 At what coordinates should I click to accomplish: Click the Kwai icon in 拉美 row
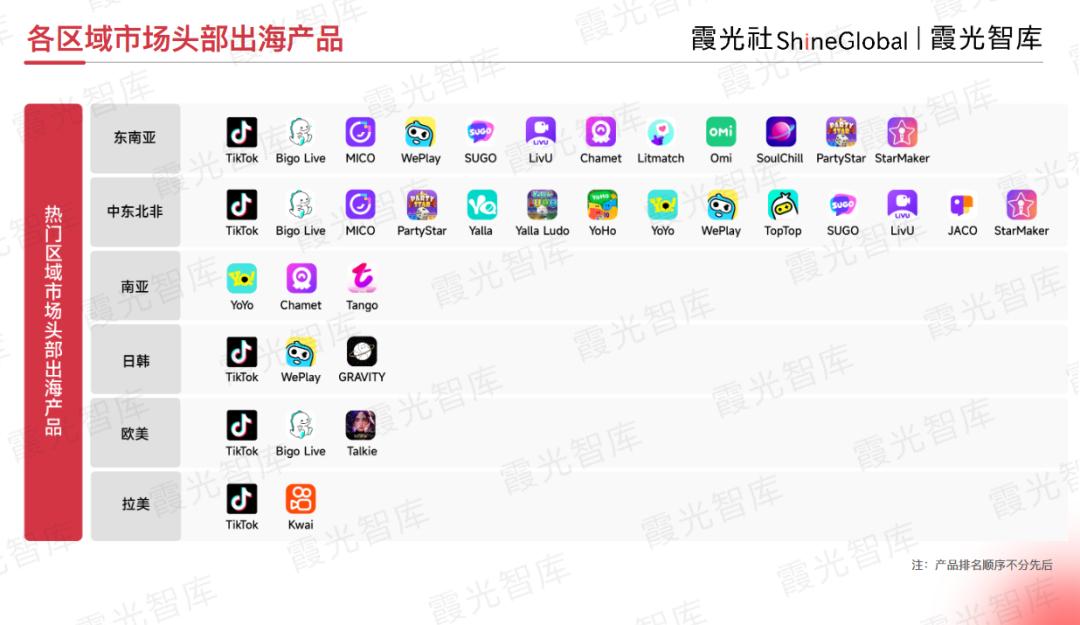[x=300, y=499]
